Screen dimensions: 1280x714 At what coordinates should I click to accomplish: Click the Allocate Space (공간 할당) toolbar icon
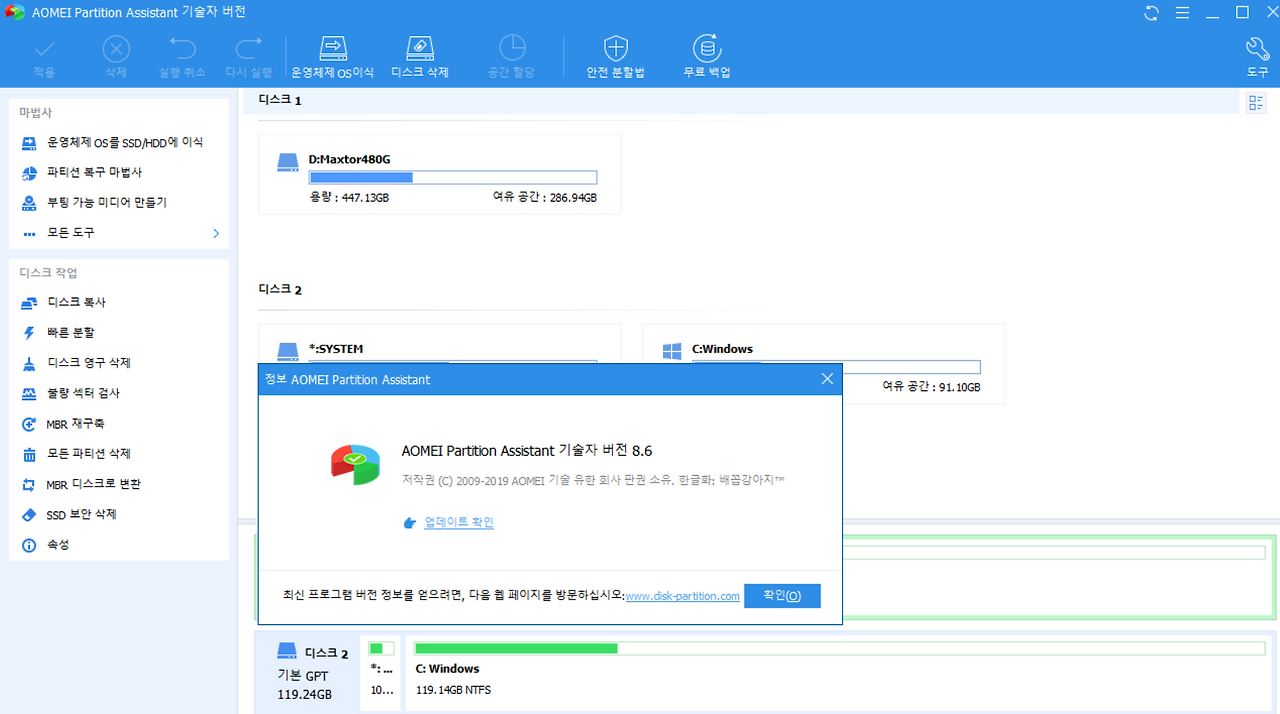pyautogui.click(x=512, y=57)
